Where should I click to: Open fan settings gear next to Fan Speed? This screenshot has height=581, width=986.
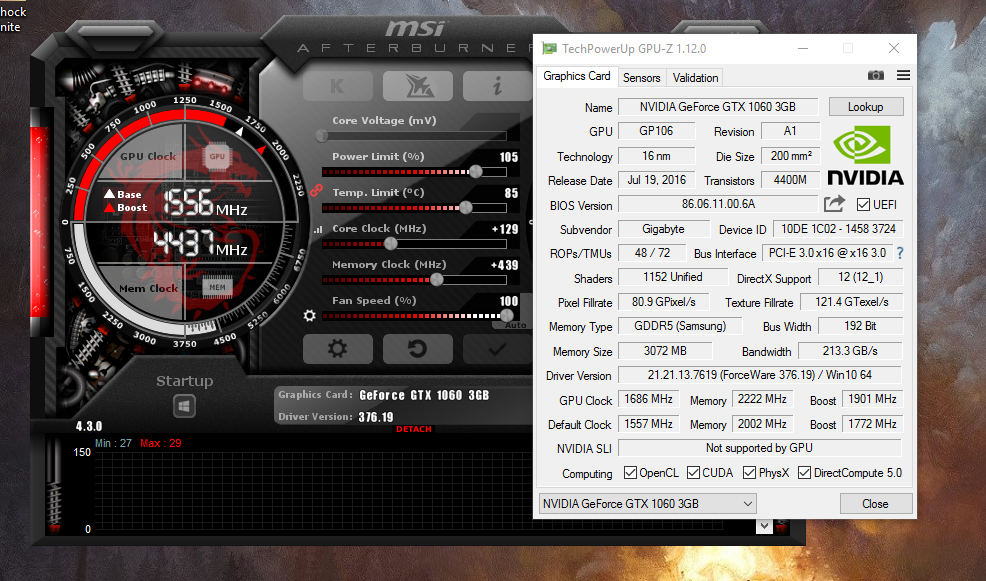point(309,315)
